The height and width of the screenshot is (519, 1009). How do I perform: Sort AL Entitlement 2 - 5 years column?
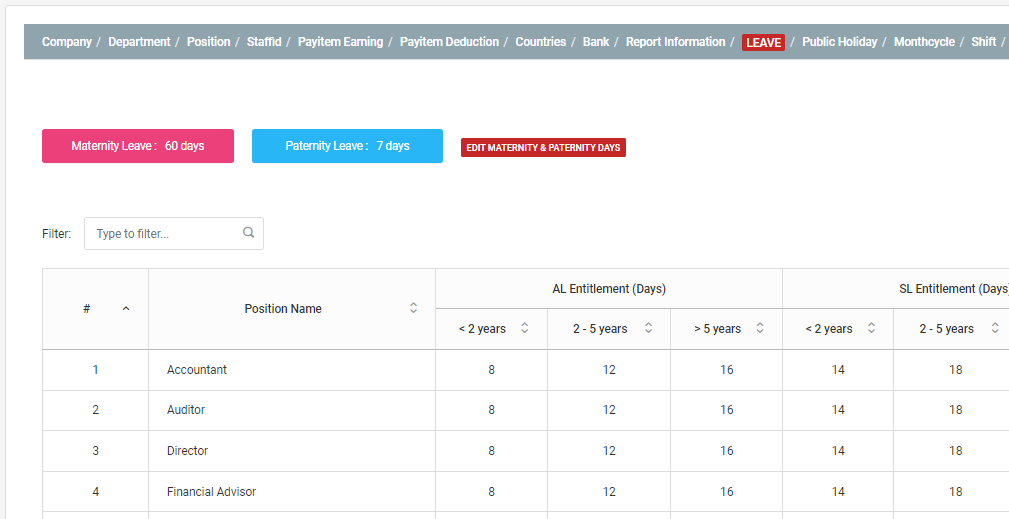pos(648,328)
